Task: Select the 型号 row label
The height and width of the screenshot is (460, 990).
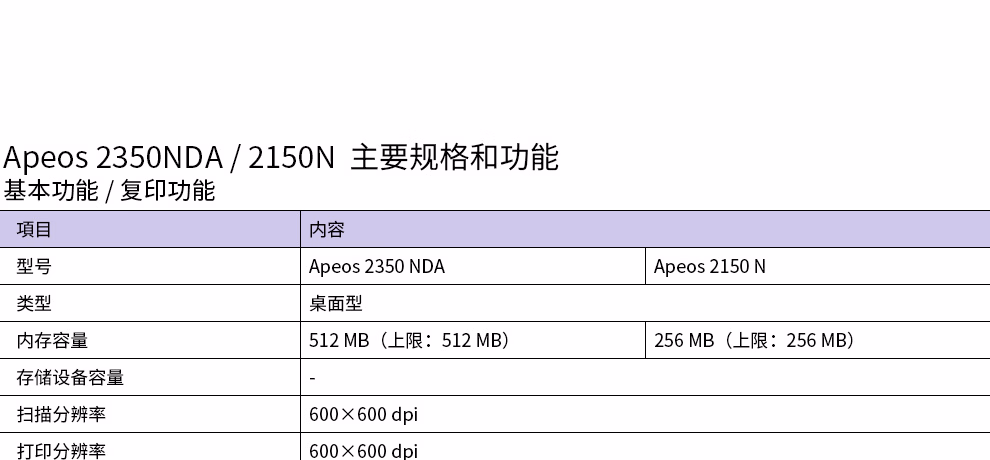Action: click(x=34, y=266)
